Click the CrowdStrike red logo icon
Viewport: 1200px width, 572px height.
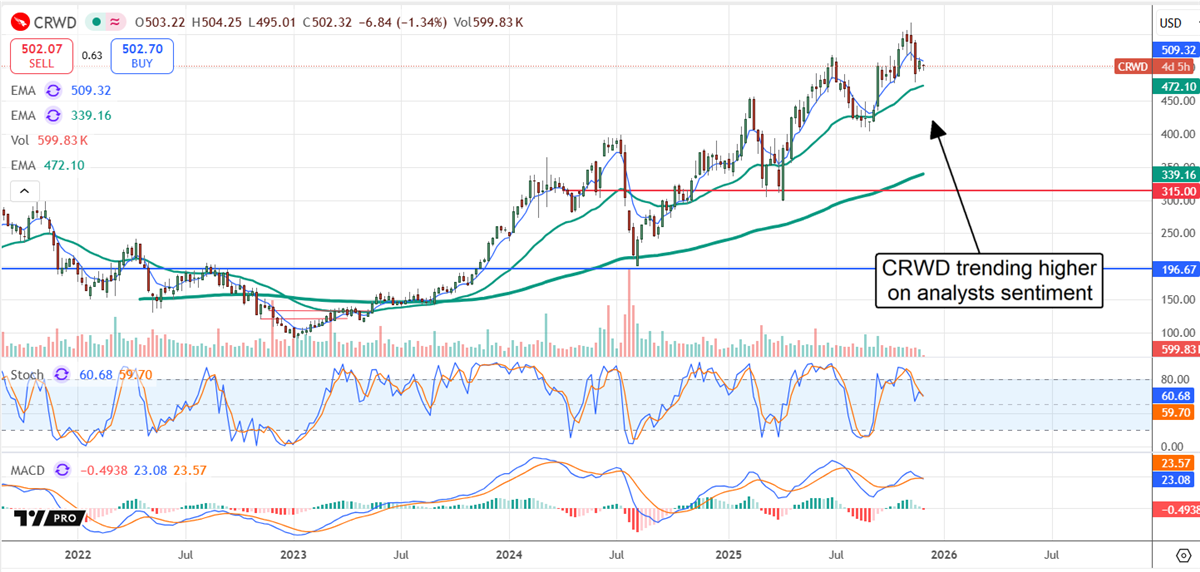coord(21,21)
